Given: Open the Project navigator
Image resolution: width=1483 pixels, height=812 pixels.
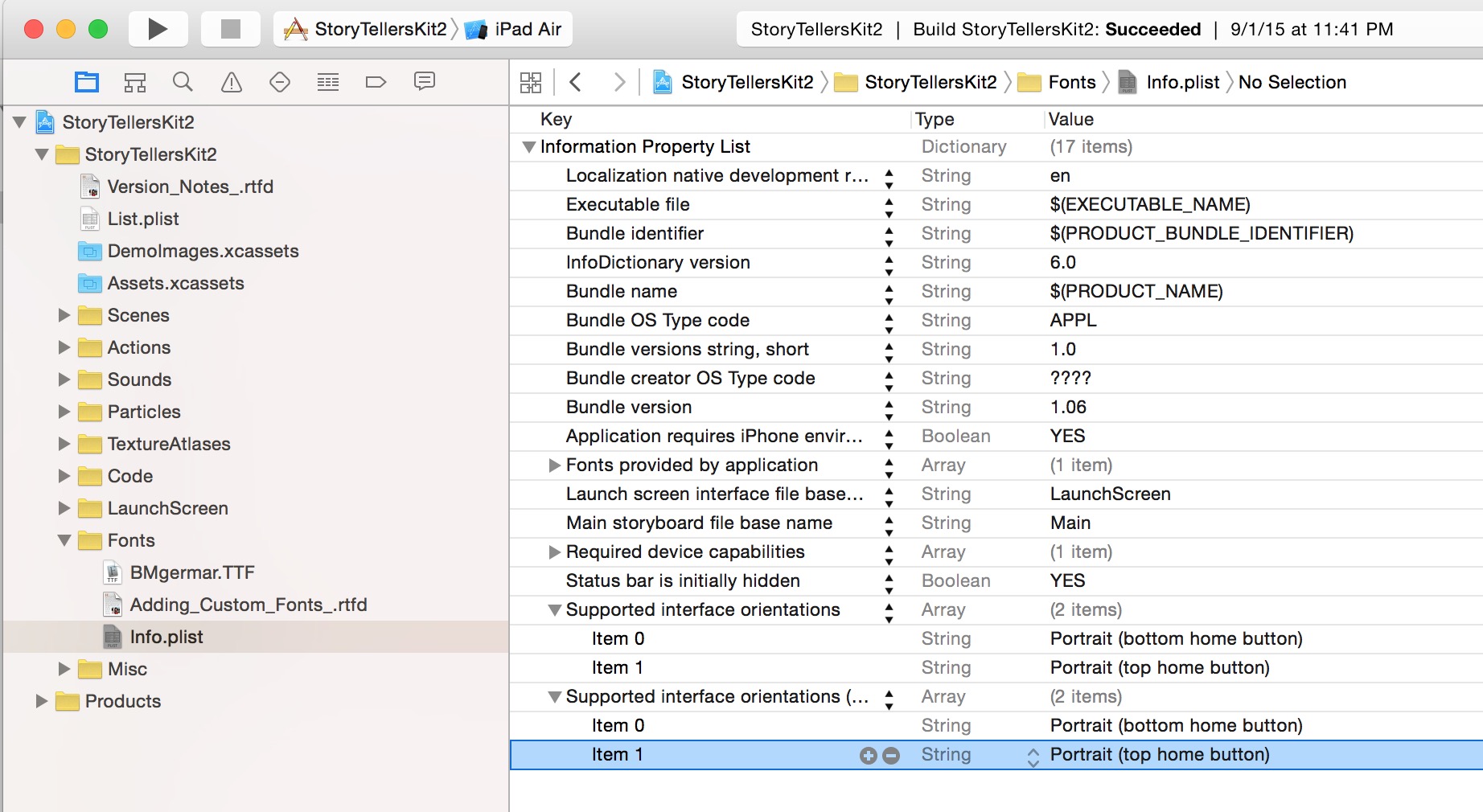Looking at the screenshot, I should (x=86, y=81).
